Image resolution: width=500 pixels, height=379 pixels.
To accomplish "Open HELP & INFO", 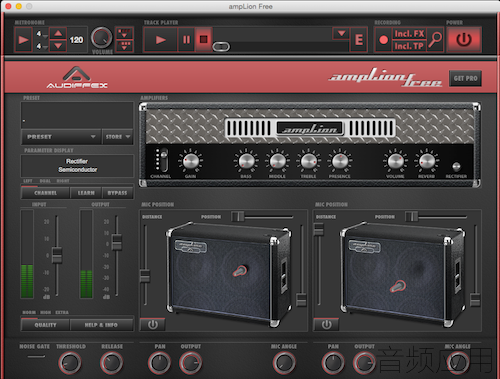I will point(101,325).
